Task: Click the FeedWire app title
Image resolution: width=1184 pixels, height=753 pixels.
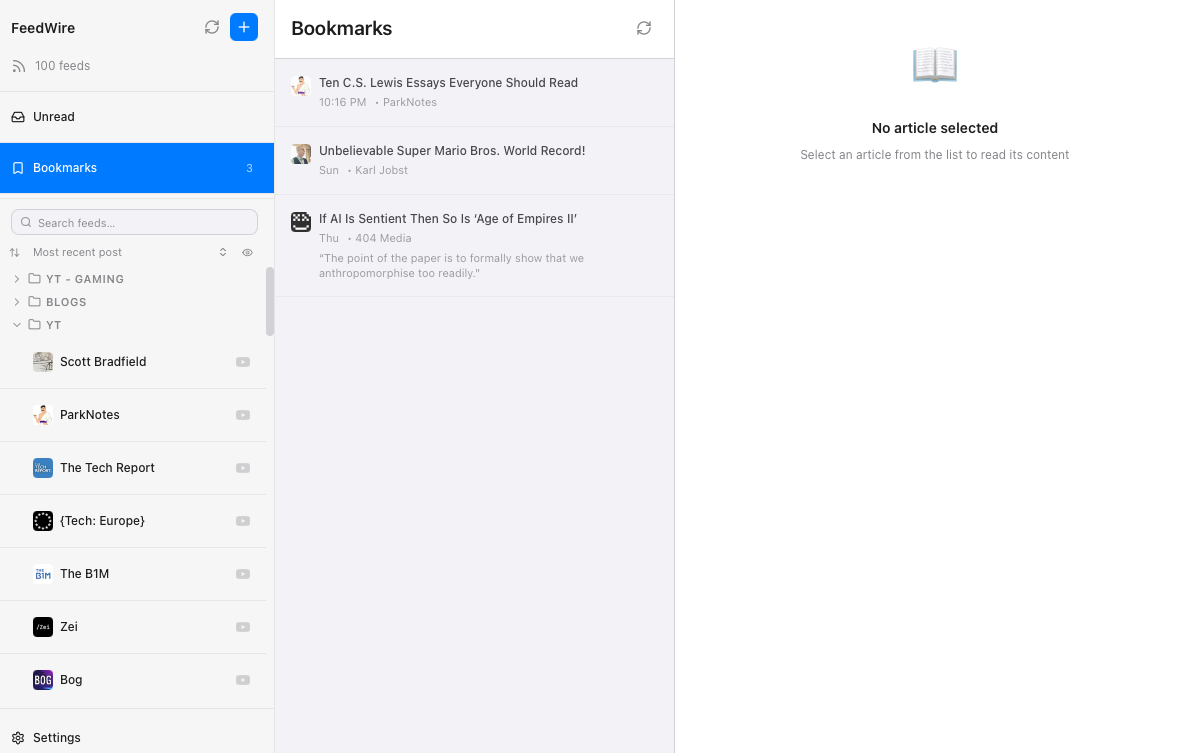Action: point(43,28)
